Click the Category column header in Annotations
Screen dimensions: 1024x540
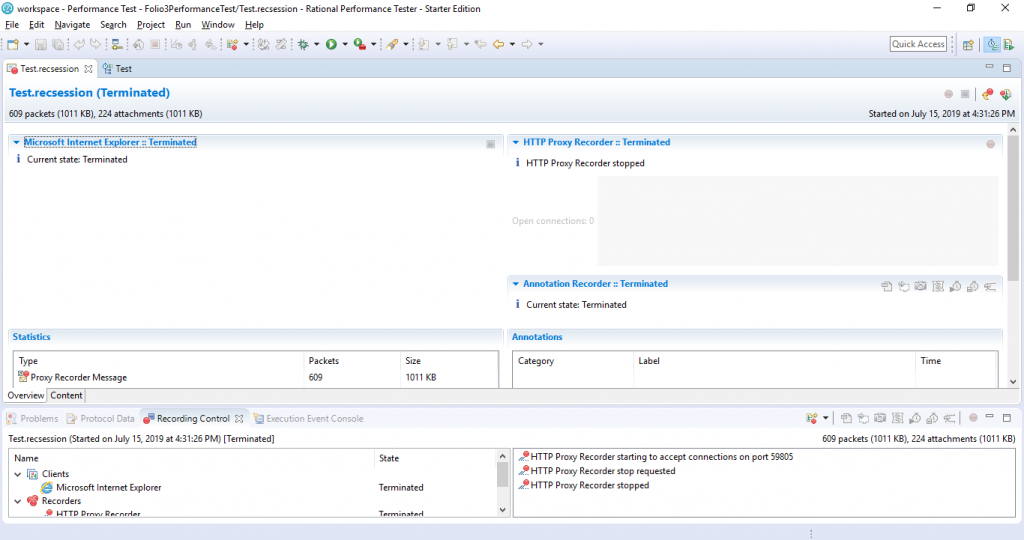pyautogui.click(x=573, y=360)
